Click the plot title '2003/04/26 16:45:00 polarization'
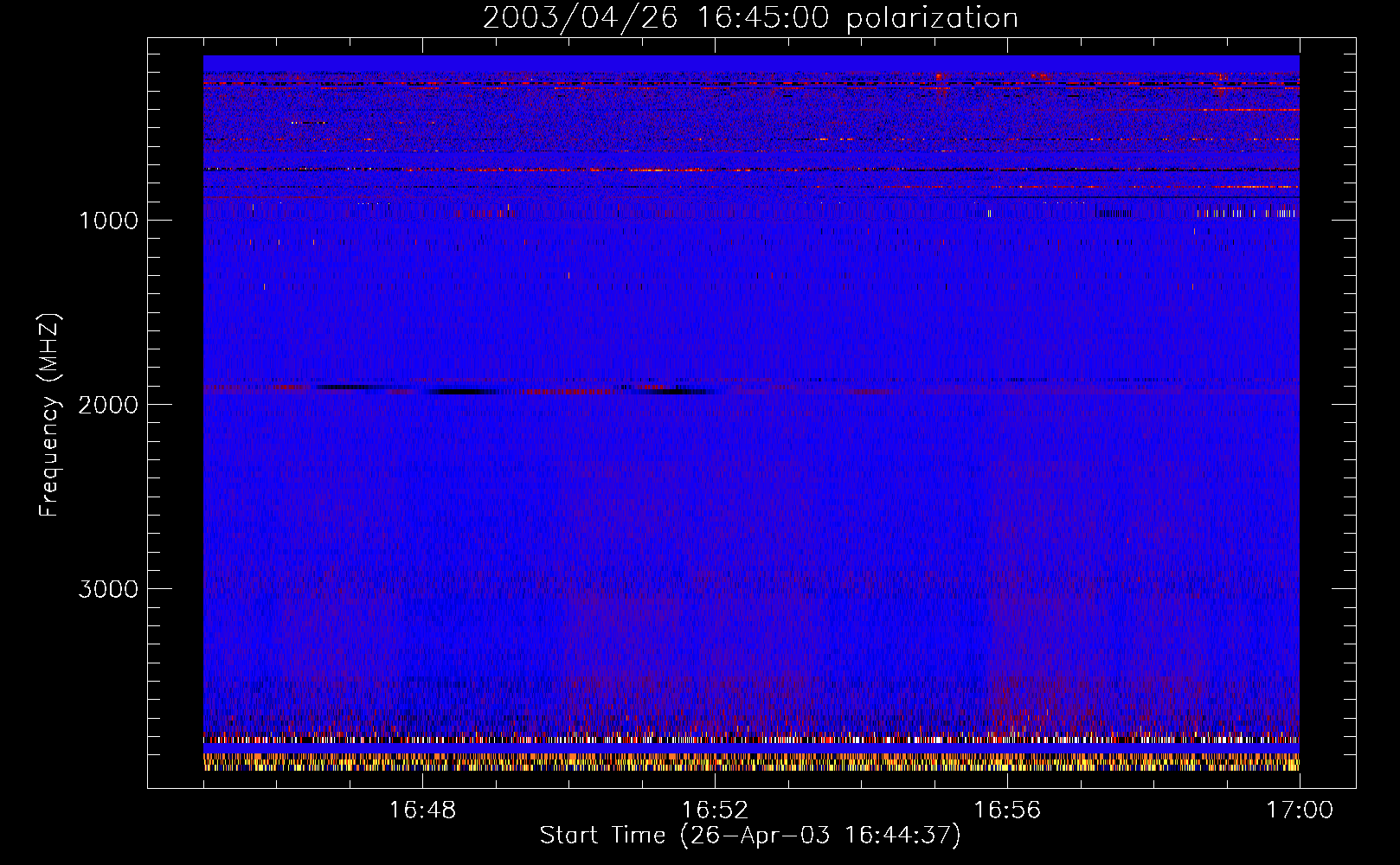Screen dimensions: 1400x865 coord(750,18)
